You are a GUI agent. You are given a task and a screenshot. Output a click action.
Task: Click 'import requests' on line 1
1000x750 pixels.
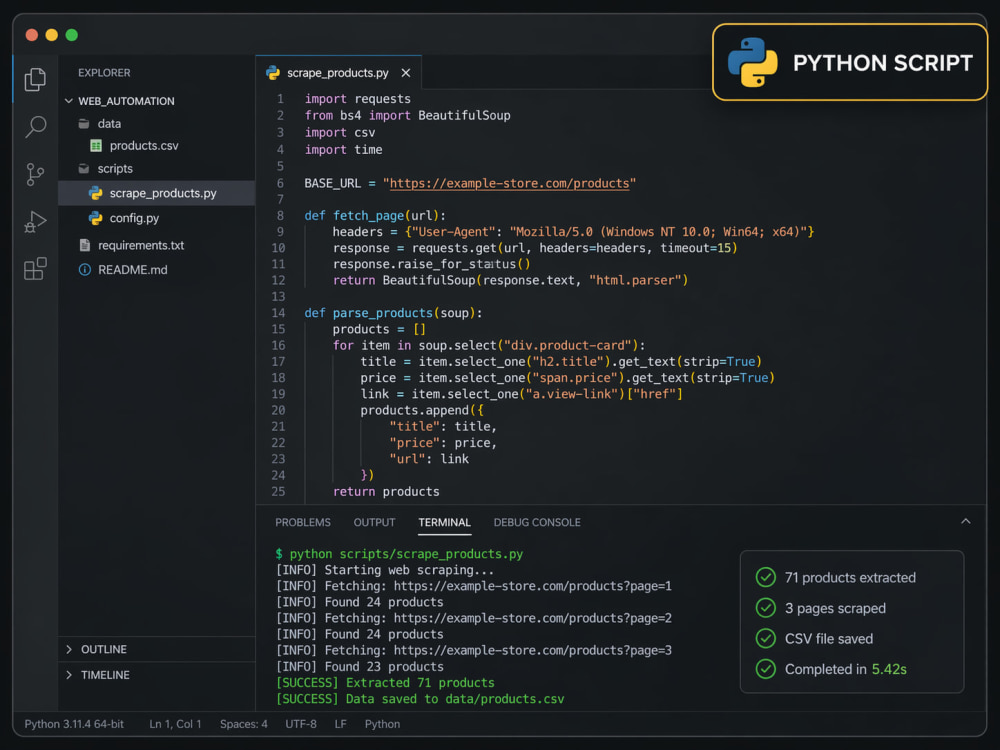[358, 99]
